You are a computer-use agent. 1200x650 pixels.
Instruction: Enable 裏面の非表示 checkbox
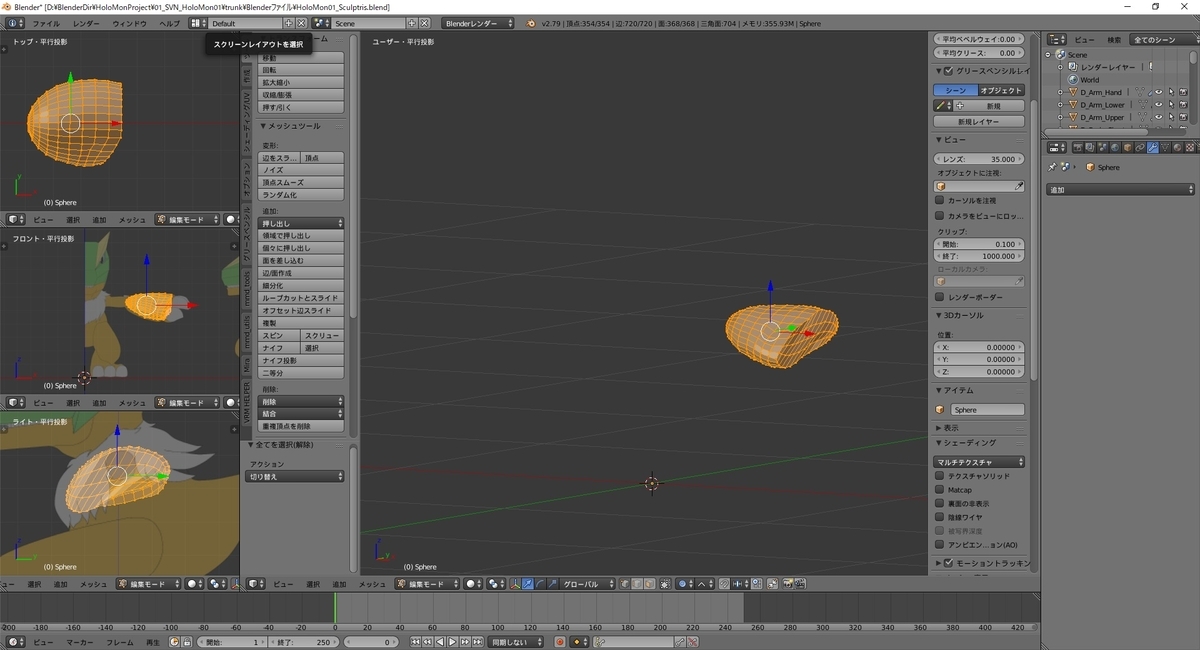tap(939, 503)
